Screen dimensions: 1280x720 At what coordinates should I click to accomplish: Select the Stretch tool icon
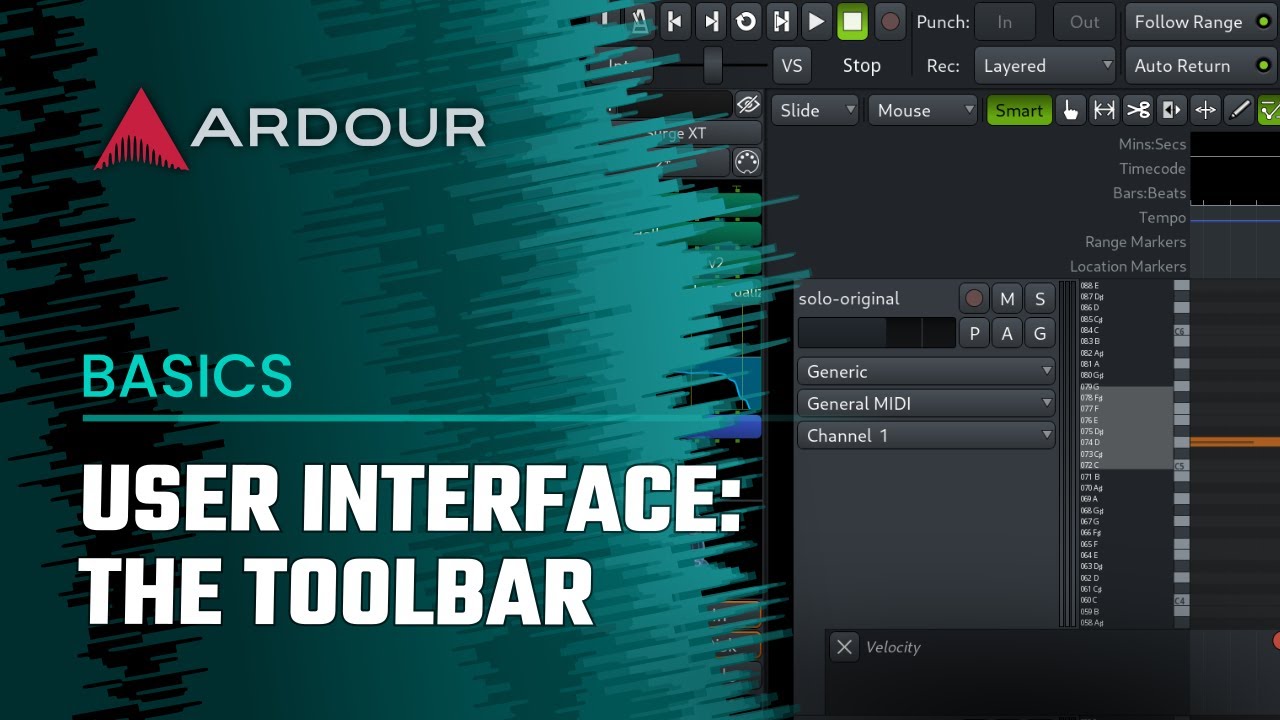pyautogui.click(x=1206, y=110)
